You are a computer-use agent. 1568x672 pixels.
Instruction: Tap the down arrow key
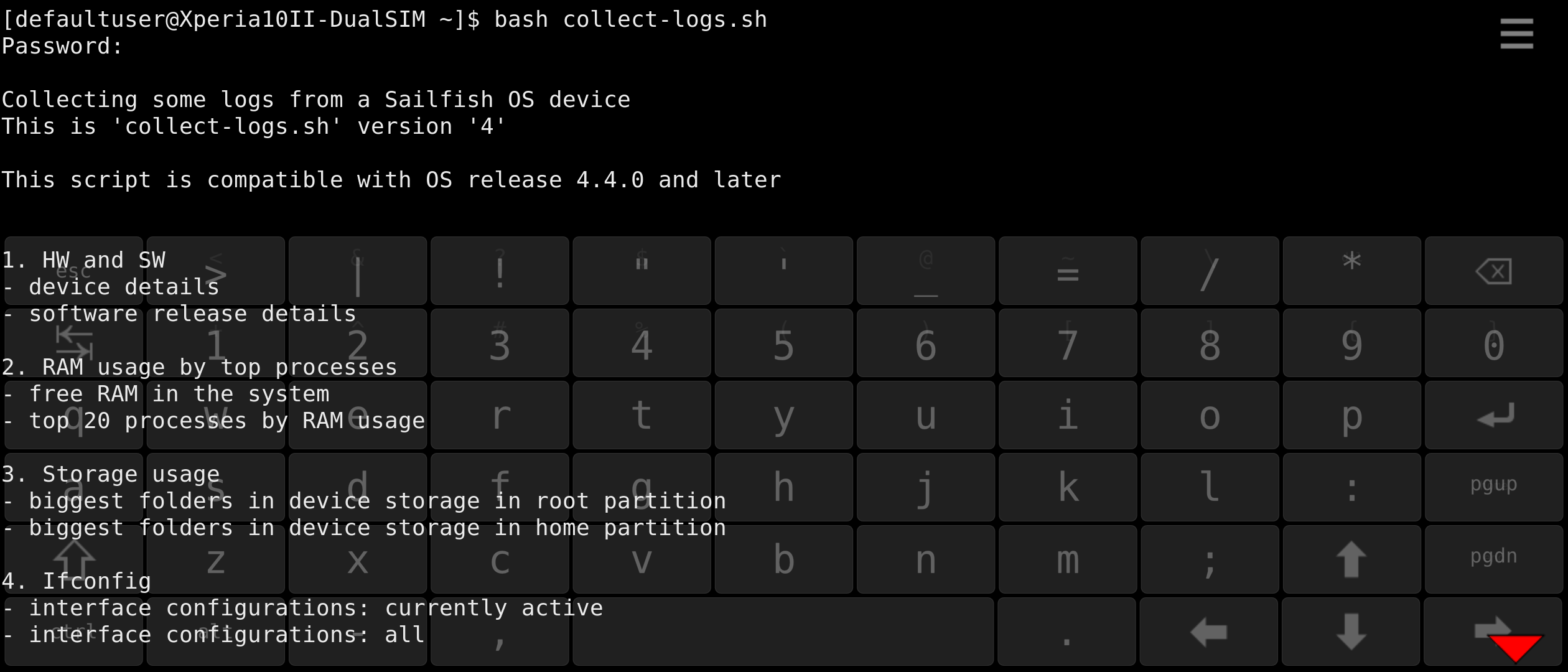tap(1351, 632)
